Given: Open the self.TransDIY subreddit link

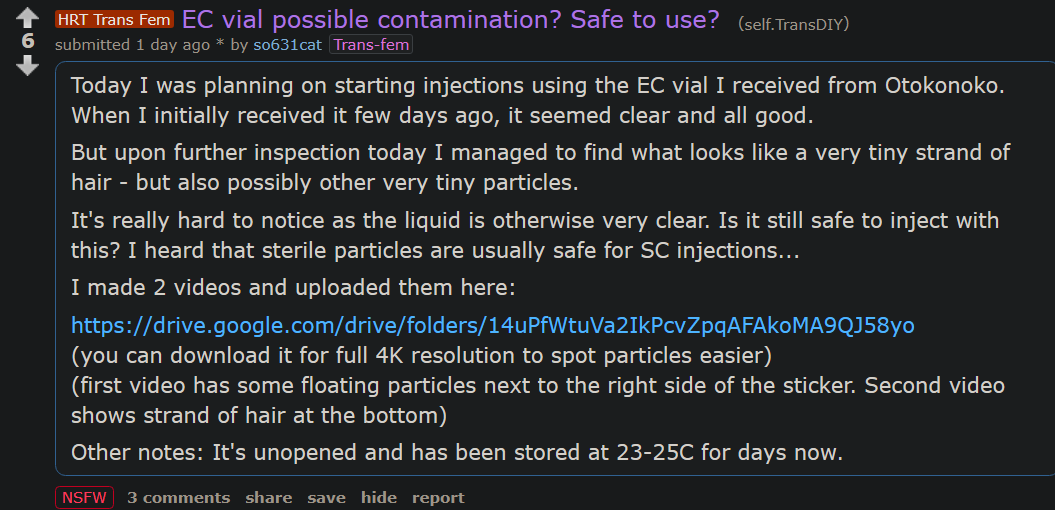Looking at the screenshot, I should coord(794,23).
